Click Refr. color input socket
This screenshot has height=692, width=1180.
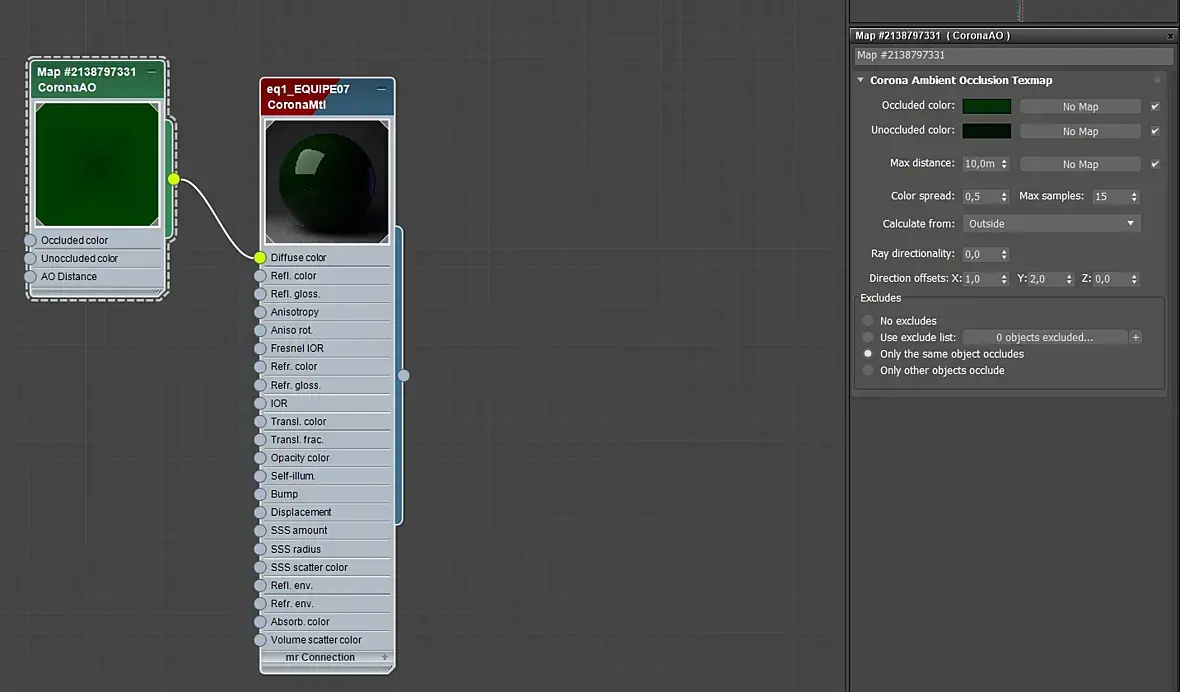tap(260, 366)
